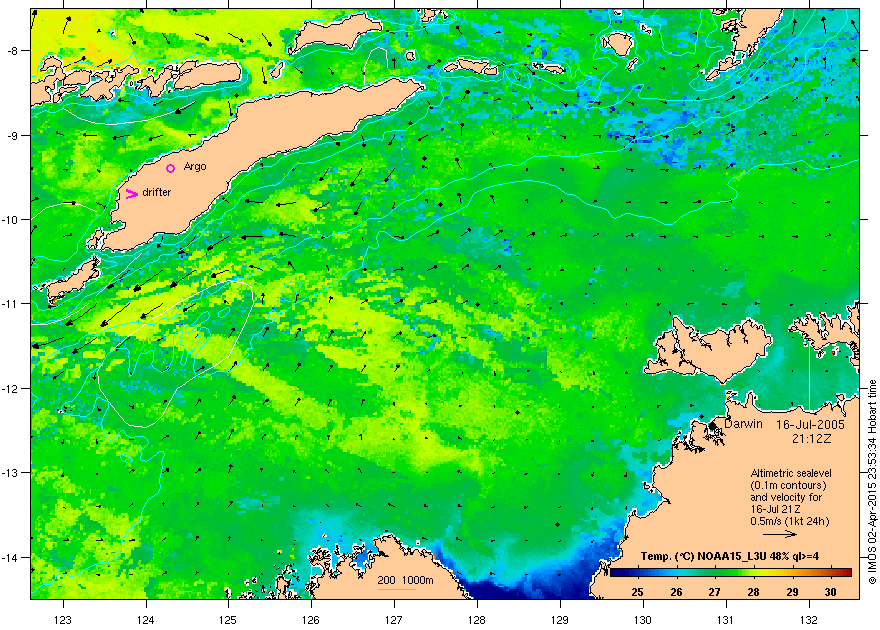Click the Darwin label

tap(743, 424)
